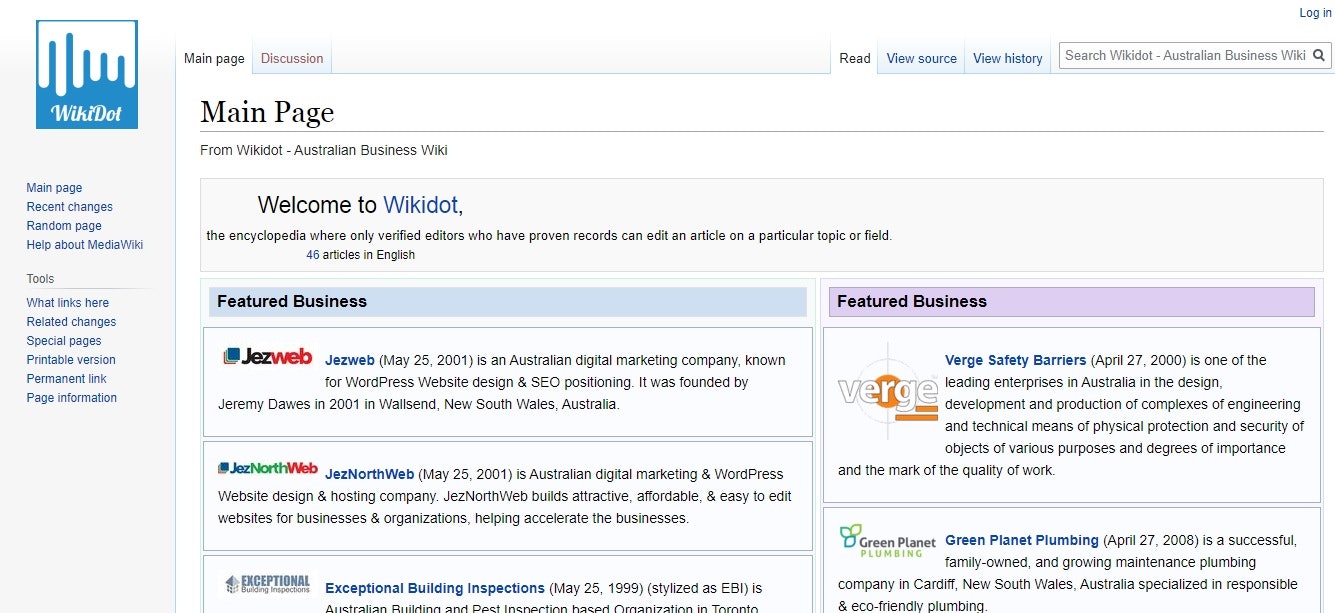Open the Log in page
This screenshot has height=613, width=1335.
(x=1314, y=12)
